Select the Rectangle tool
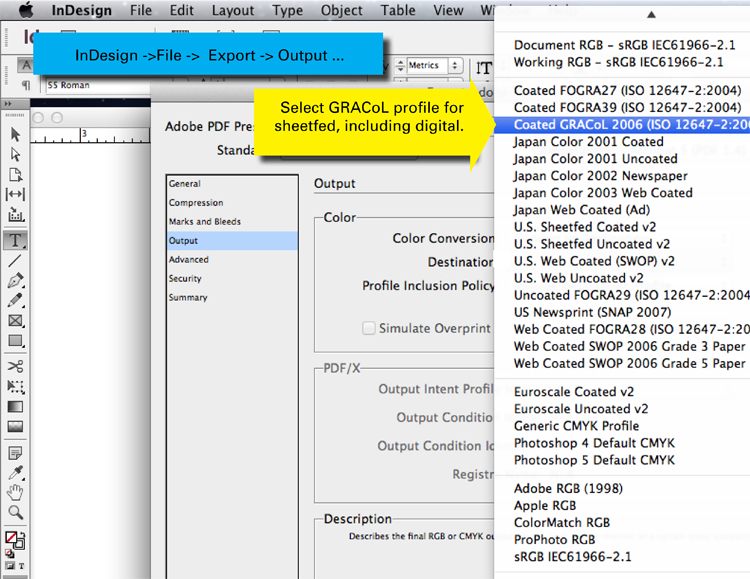The image size is (750, 579). (x=16, y=341)
